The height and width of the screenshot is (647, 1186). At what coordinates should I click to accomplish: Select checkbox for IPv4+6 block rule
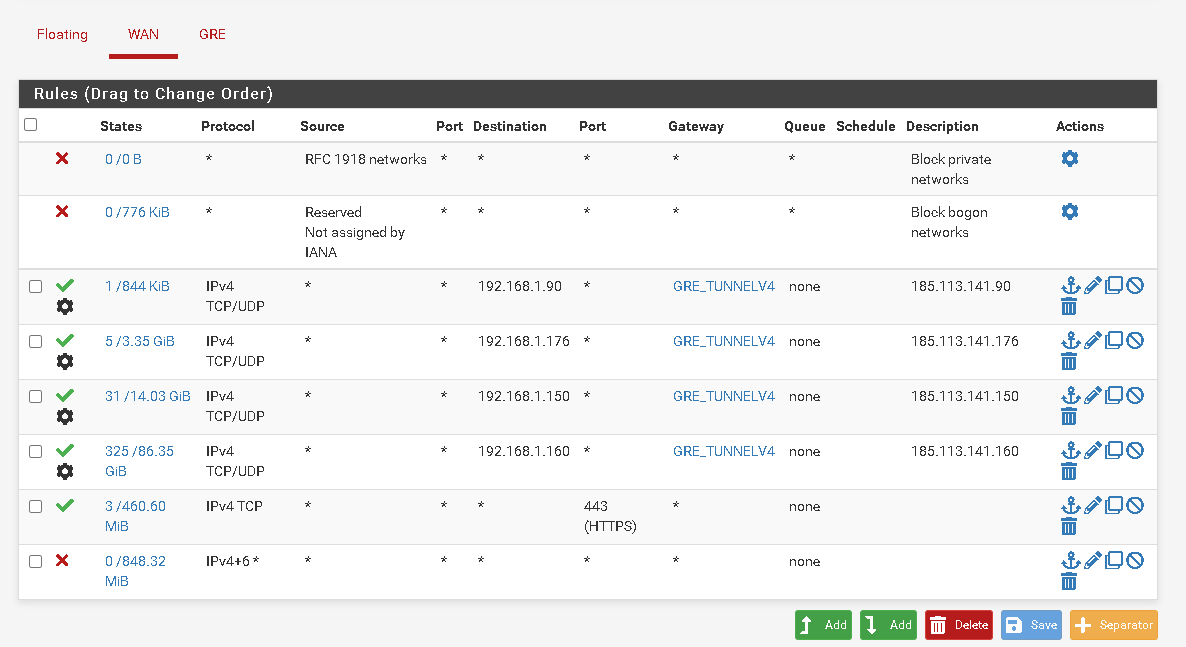click(x=36, y=561)
